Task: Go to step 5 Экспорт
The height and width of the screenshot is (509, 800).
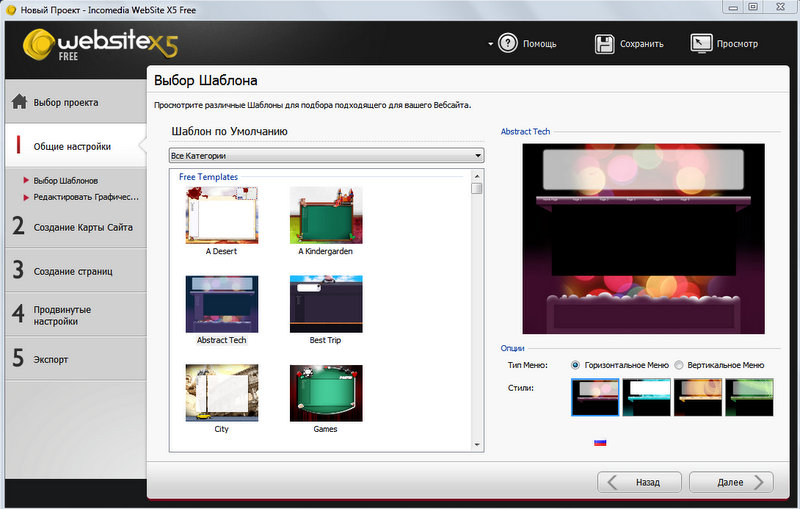Action: coord(76,359)
